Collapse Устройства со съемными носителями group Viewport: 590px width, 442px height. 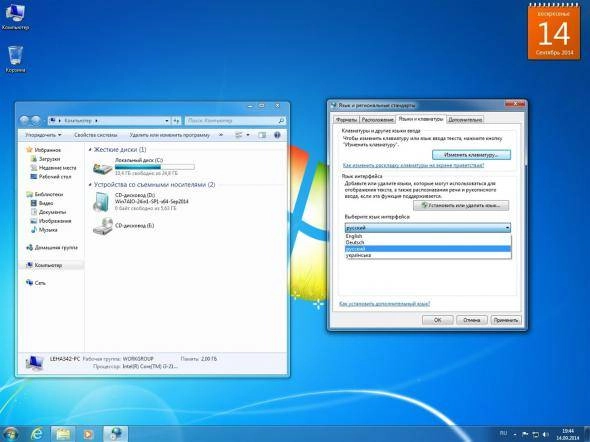(90, 185)
